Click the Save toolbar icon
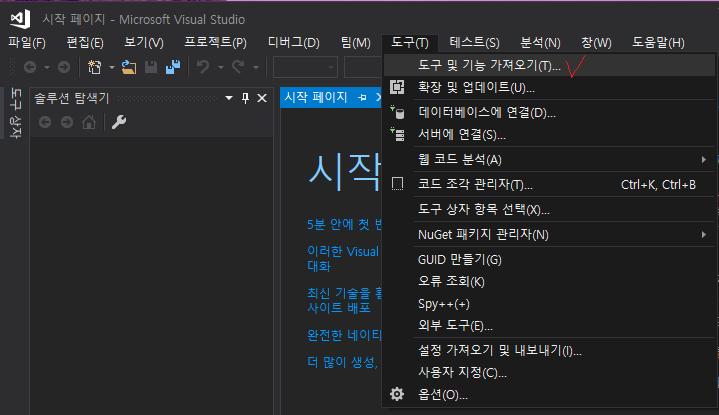The width and height of the screenshot is (719, 415). pyautogui.click(x=151, y=67)
